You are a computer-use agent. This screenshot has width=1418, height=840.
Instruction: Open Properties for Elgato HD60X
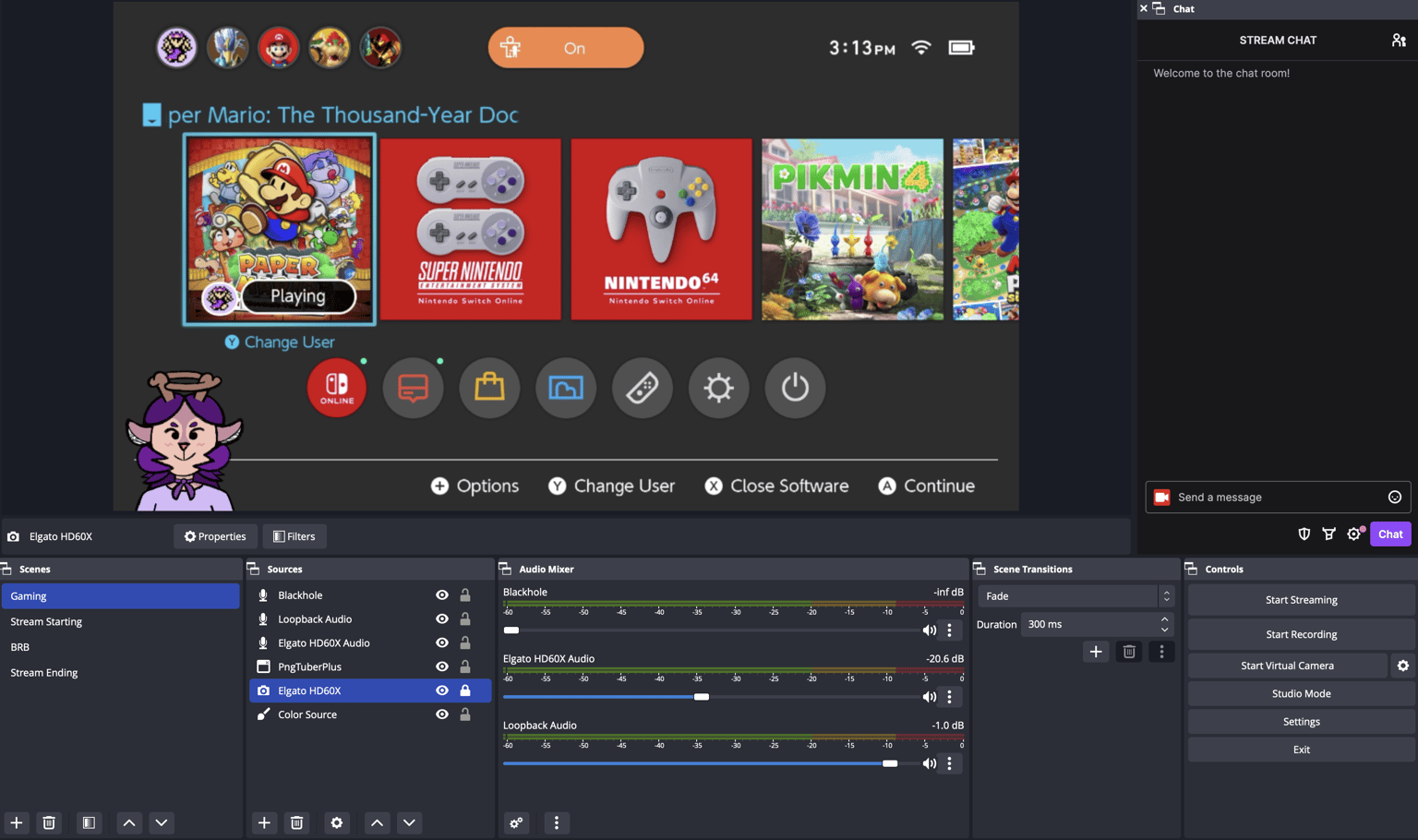(215, 536)
